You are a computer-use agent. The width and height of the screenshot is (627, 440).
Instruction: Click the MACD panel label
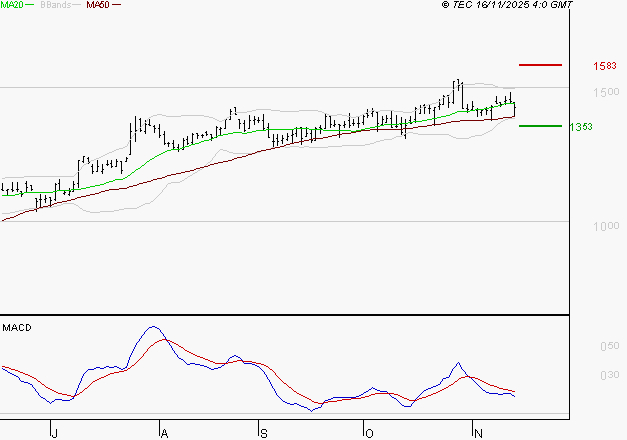point(17,328)
